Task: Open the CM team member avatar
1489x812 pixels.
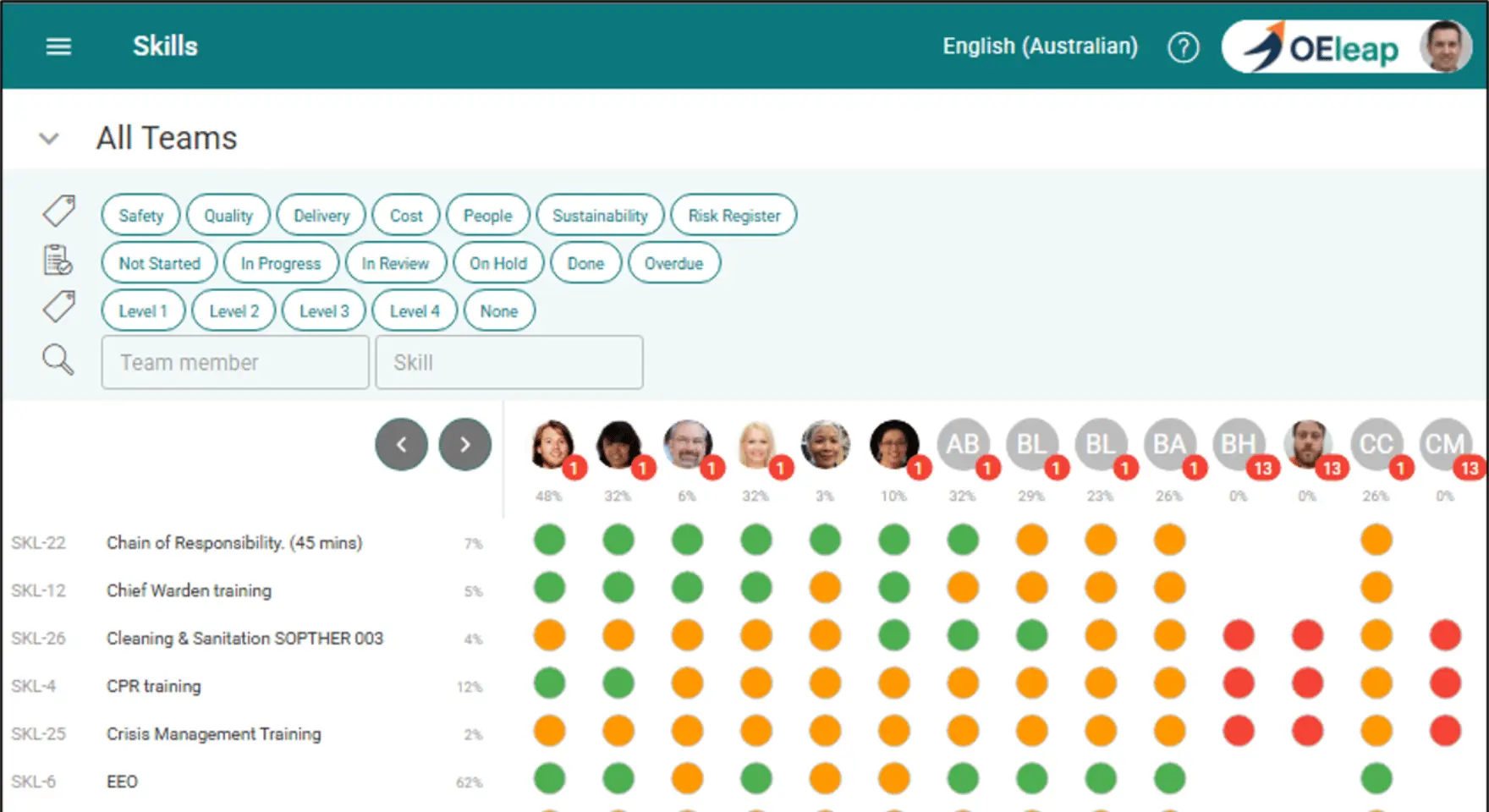Action: click(x=1445, y=444)
